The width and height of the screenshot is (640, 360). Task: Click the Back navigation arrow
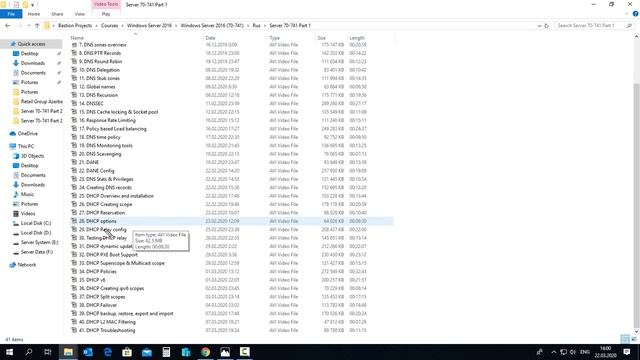[7, 25]
